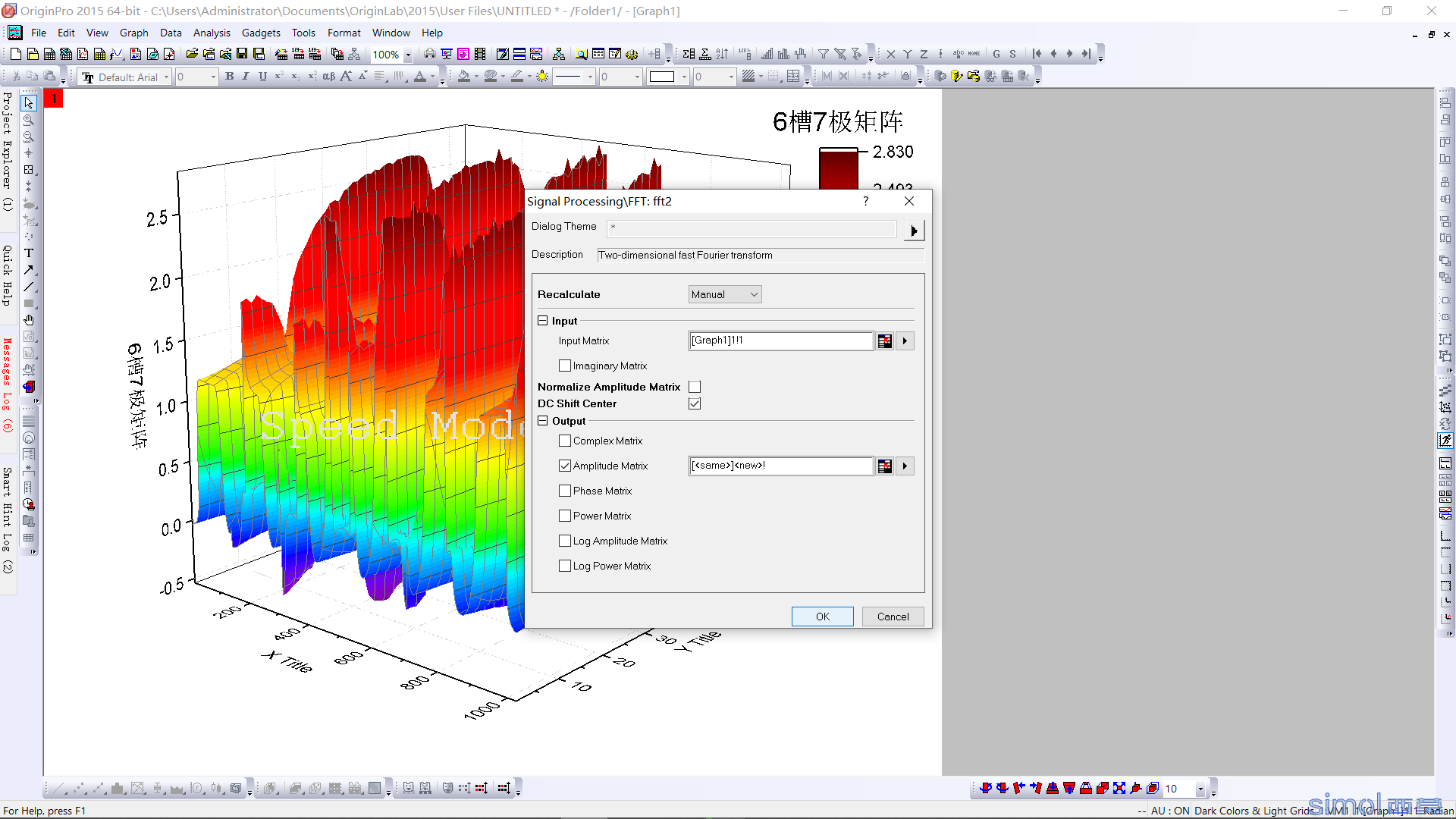
Task: Open the Window menu
Action: 391,33
